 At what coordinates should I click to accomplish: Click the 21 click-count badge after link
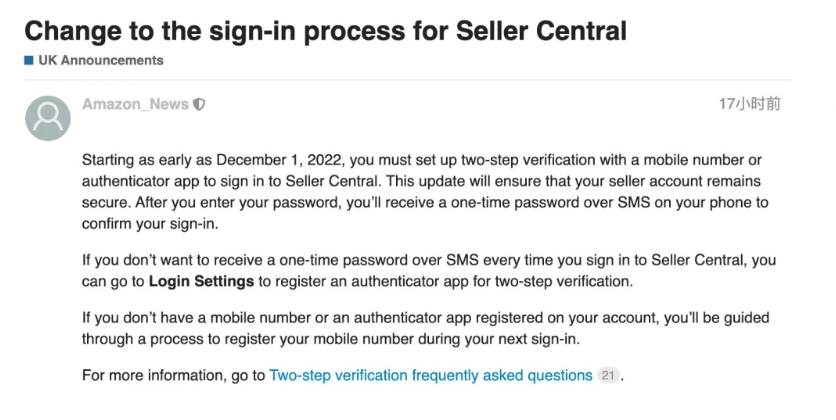[608, 375]
